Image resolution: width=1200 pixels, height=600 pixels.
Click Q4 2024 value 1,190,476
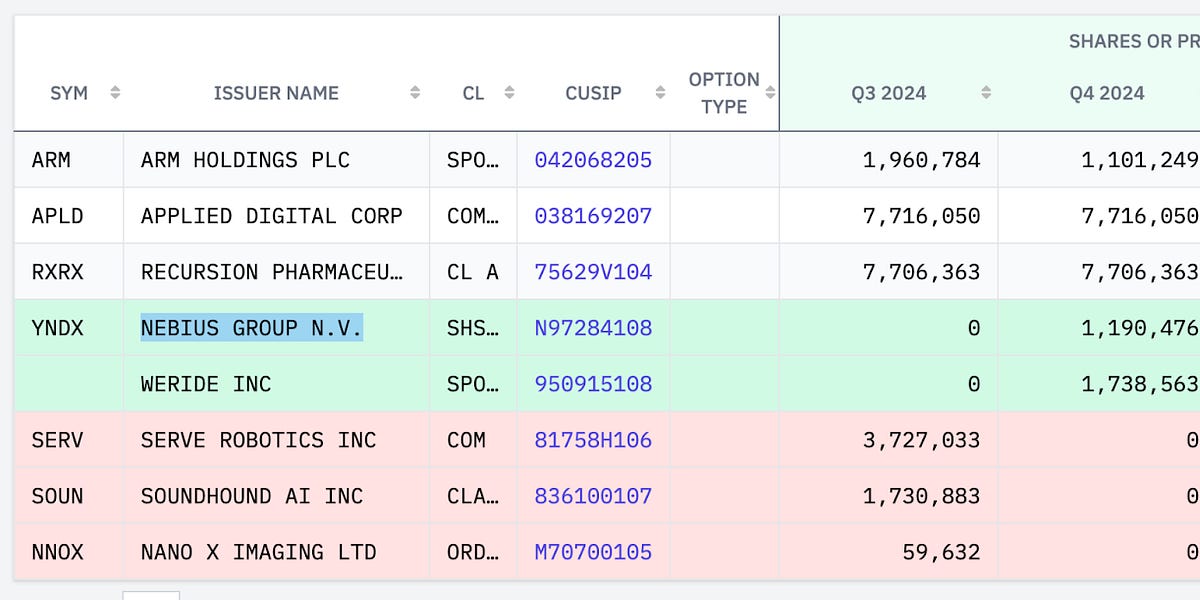(x=1140, y=328)
